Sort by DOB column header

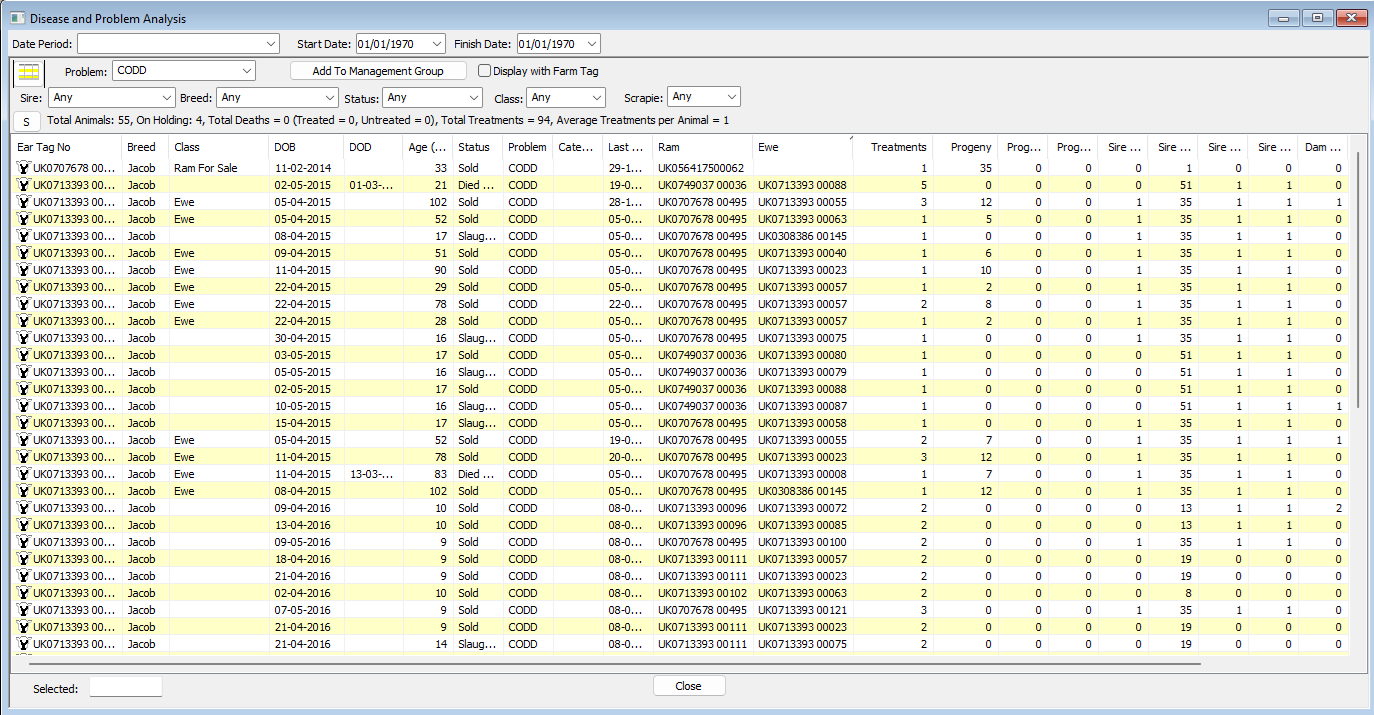click(307, 147)
